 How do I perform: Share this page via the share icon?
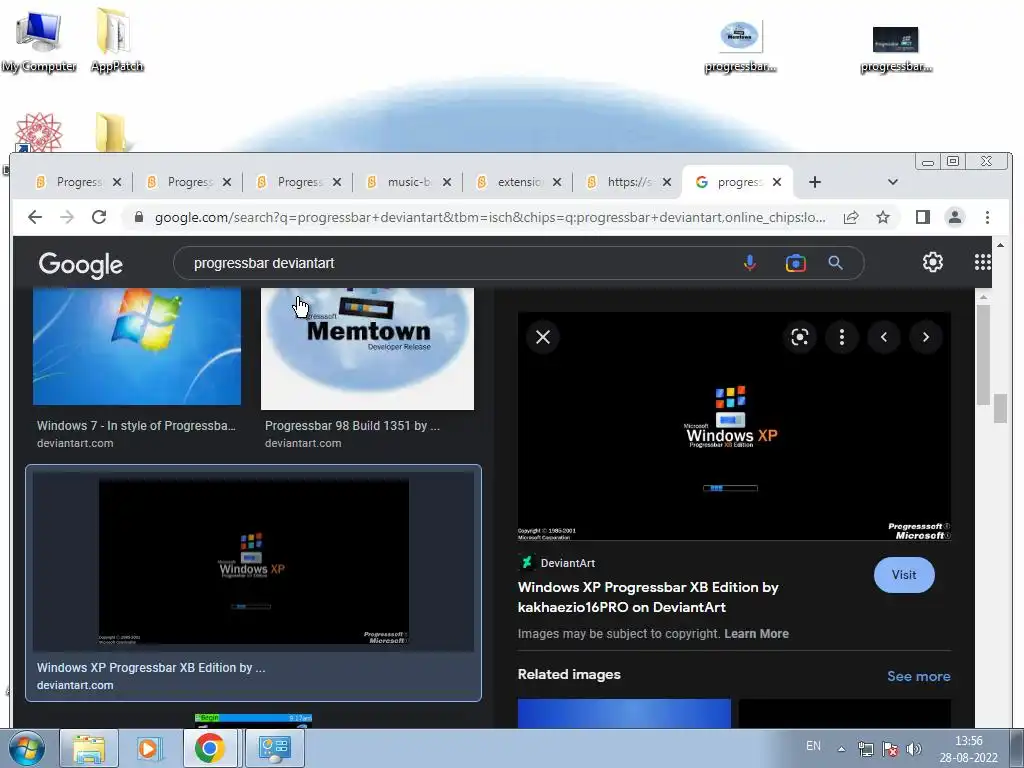point(851,217)
